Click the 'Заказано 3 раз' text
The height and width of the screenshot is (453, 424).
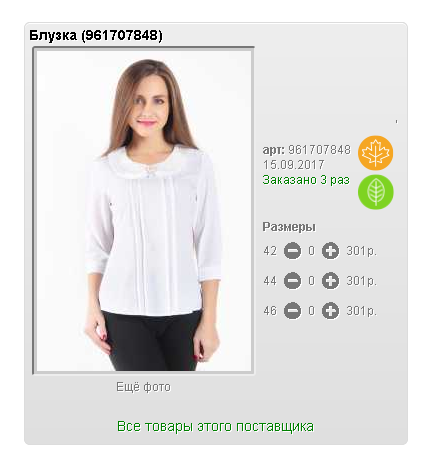pos(306,180)
